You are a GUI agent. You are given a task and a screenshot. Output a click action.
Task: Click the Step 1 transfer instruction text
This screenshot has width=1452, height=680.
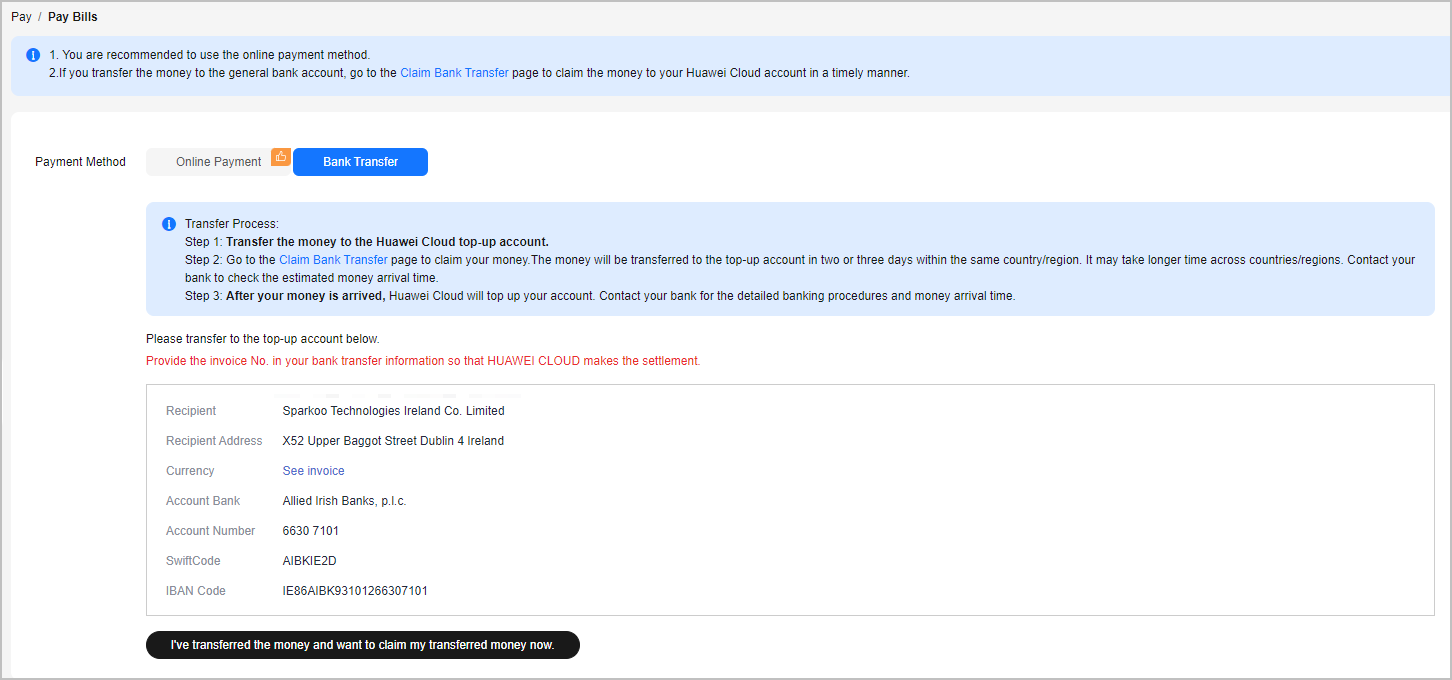[x=367, y=242]
